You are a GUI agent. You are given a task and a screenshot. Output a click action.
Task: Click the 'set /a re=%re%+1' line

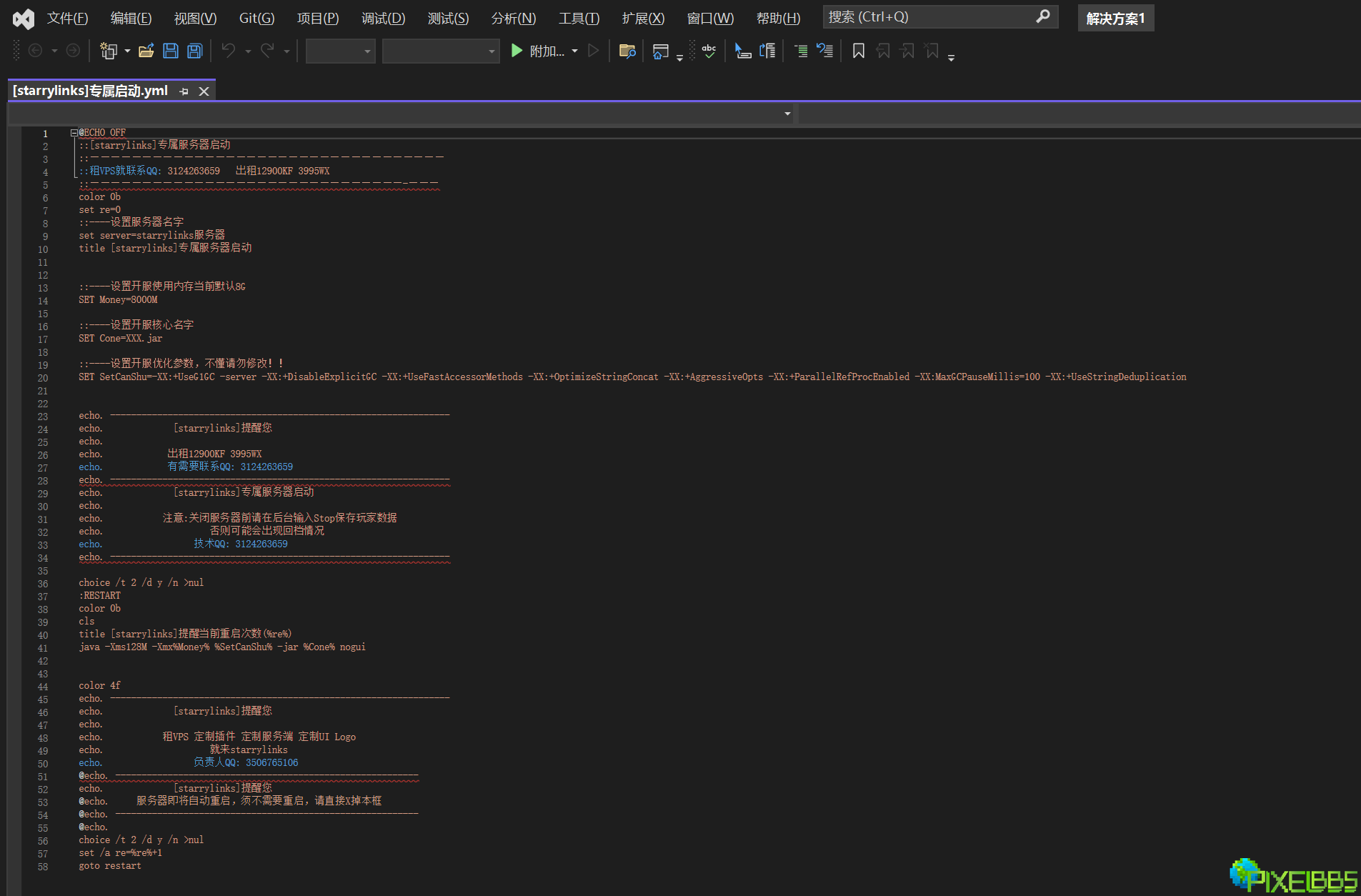(120, 853)
